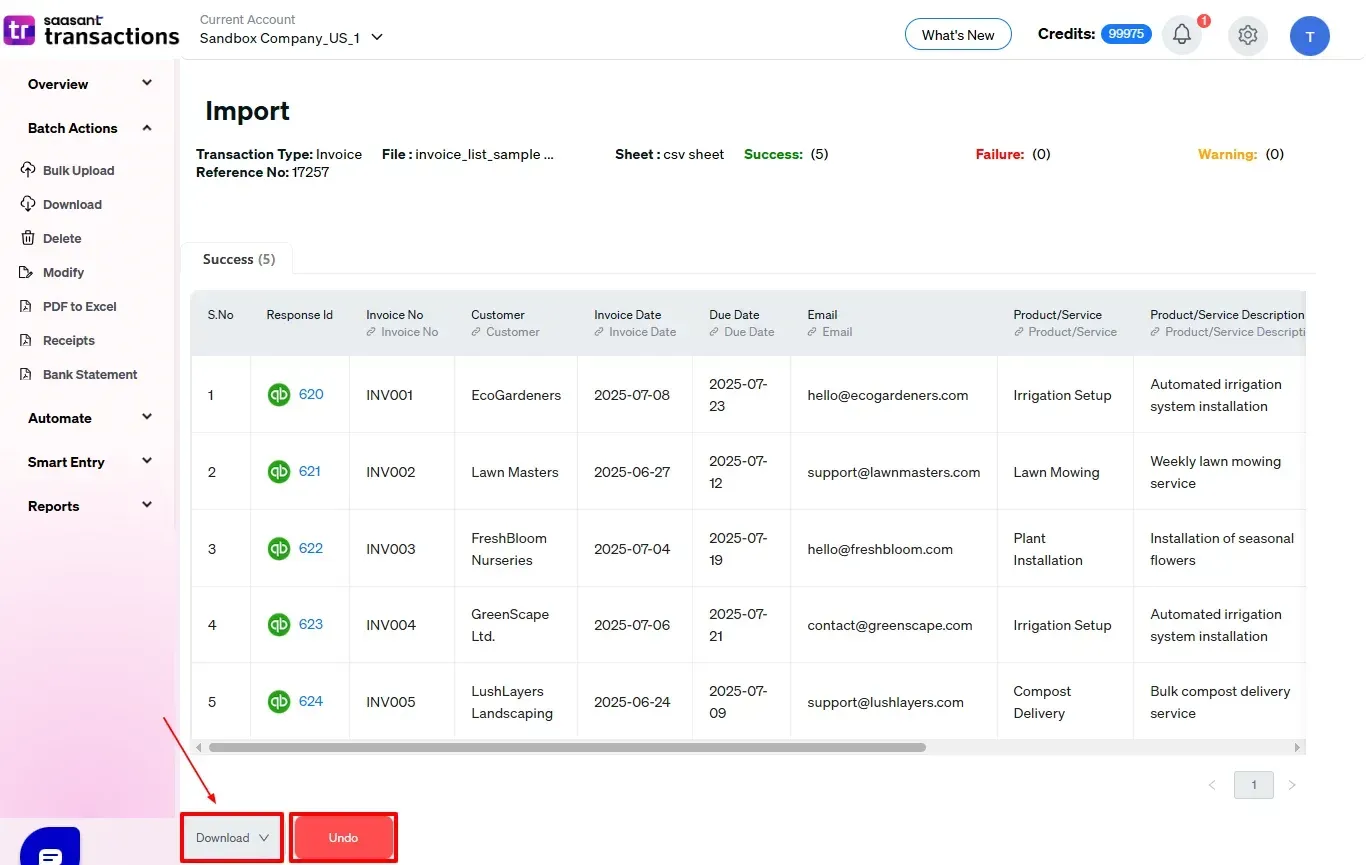
Task: Click the Download cloud icon in sidebar
Action: pyautogui.click(x=28, y=204)
